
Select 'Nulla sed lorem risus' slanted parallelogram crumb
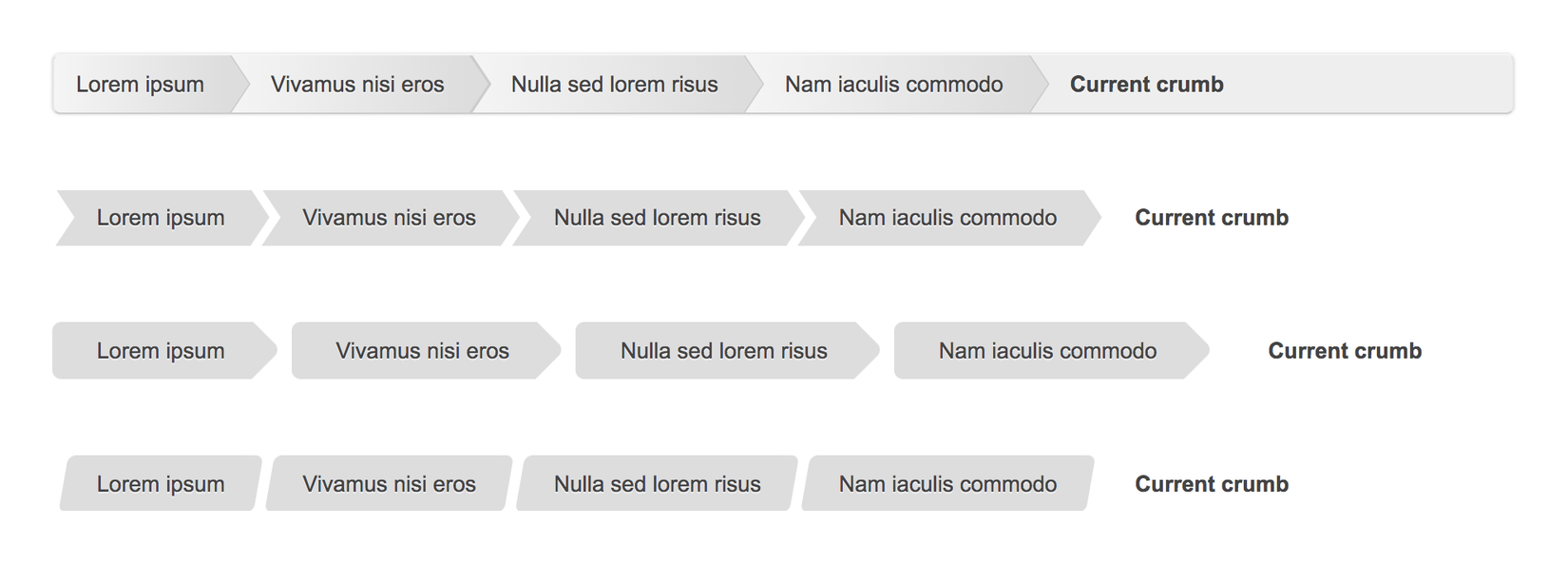coord(657,484)
